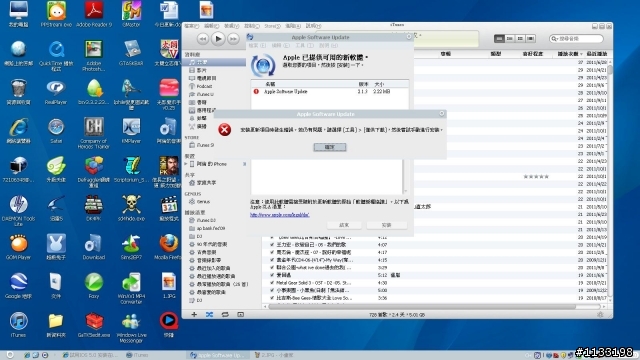Open GMaster desktop icon
The height and width of the screenshot is (360, 640).
131,14
